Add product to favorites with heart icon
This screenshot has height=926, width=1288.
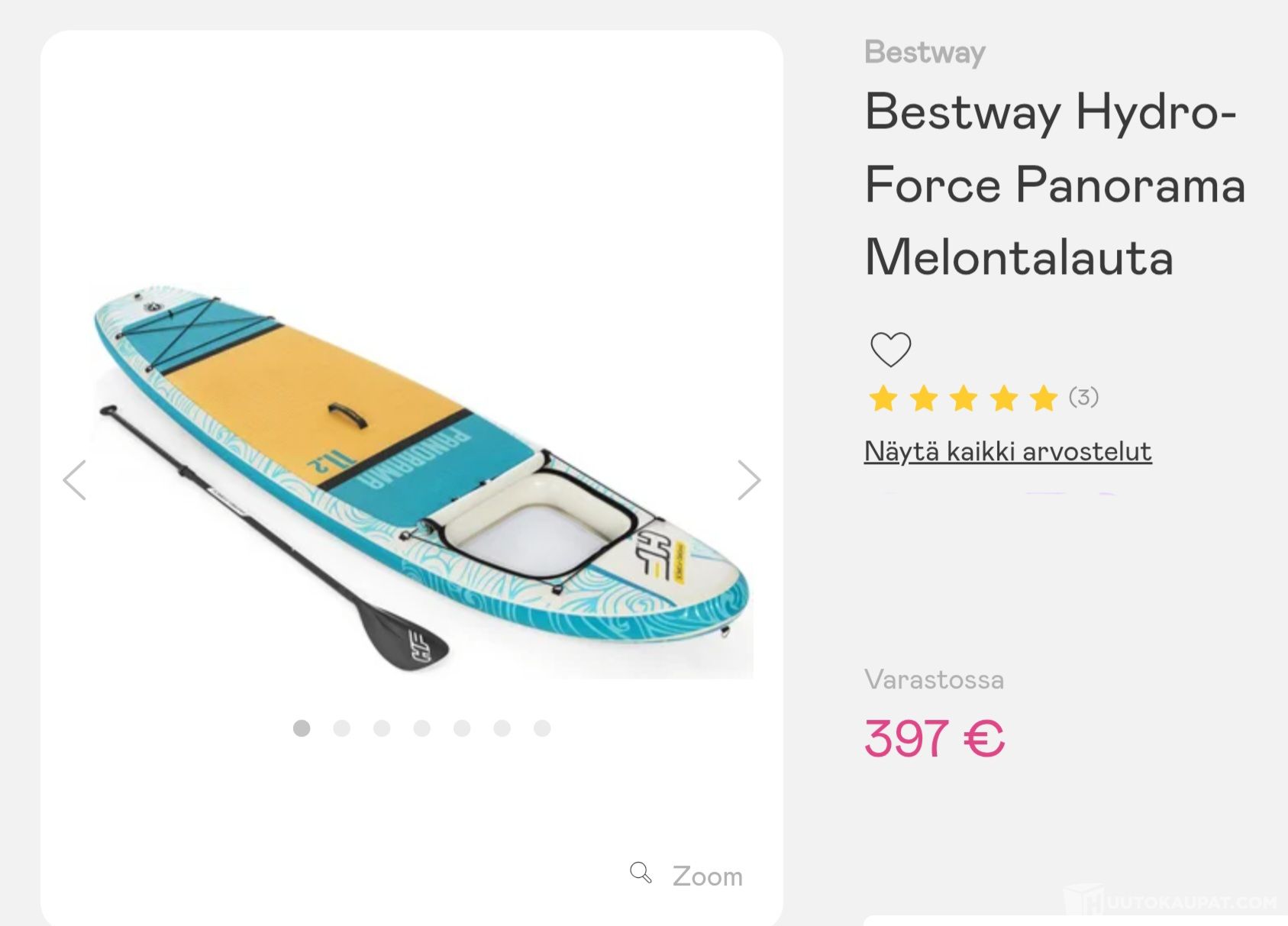[890, 350]
